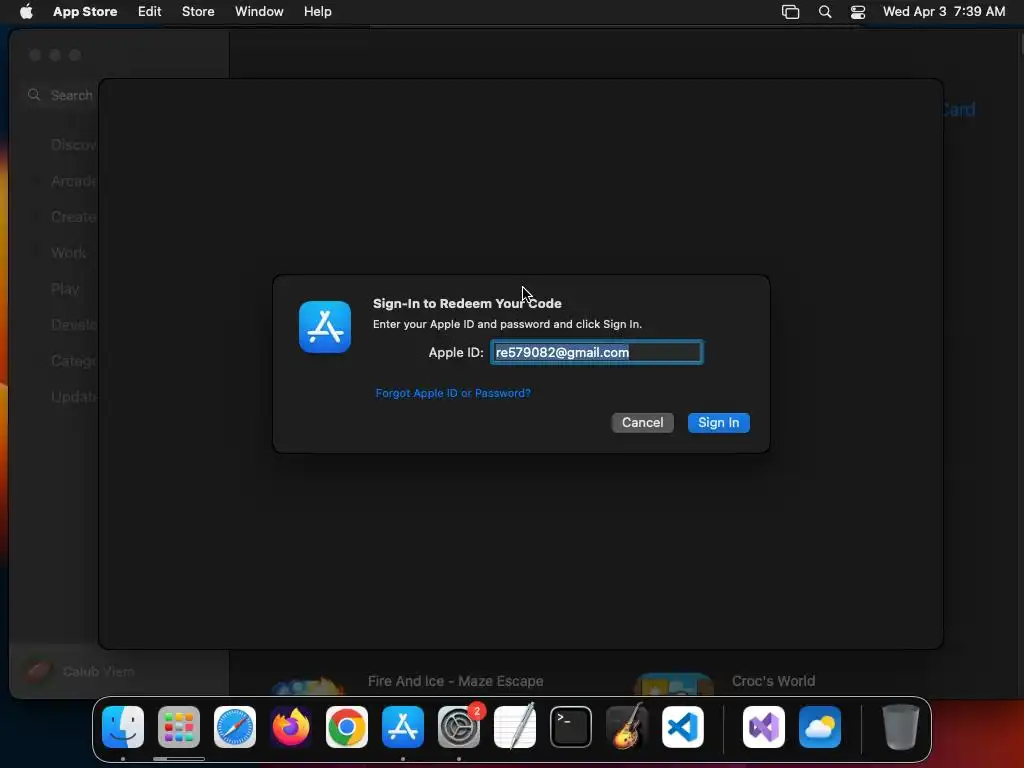This screenshot has height=768, width=1024.
Task: Select Play in App Store sidebar
Action: (65, 289)
